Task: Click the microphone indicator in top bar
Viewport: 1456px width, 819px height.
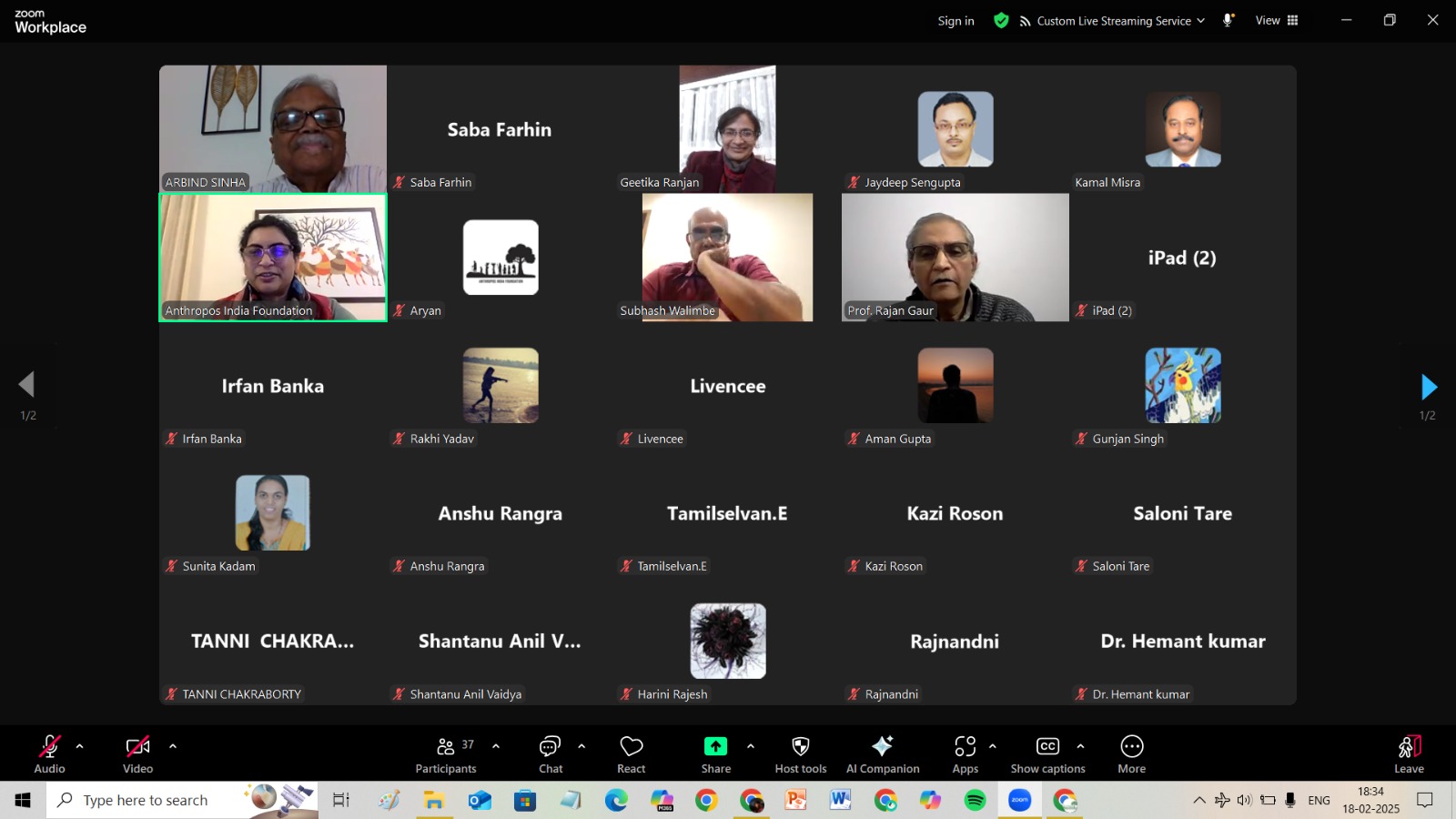Action: (x=1228, y=20)
